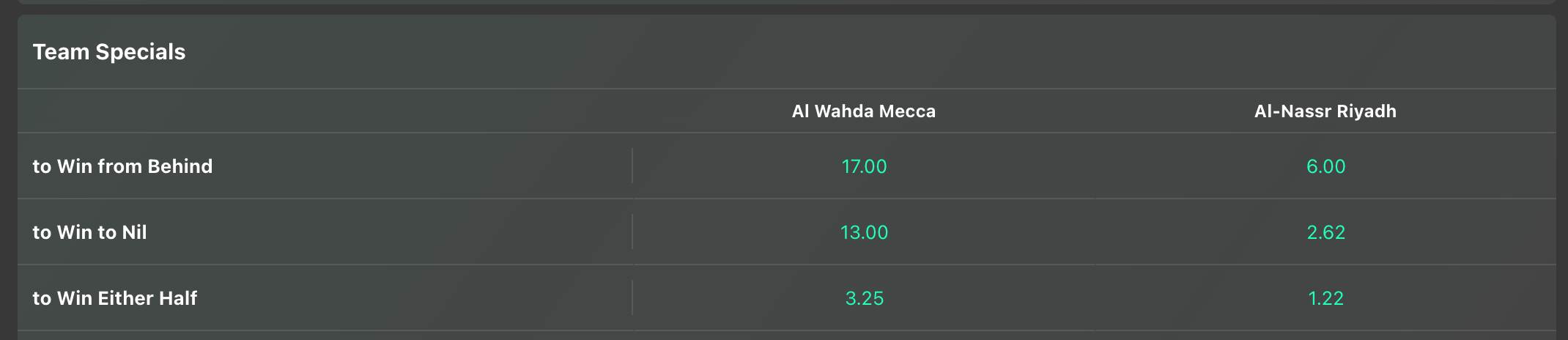Click the 'to Win to Nil' label
The image size is (1568, 340).
click(89, 232)
